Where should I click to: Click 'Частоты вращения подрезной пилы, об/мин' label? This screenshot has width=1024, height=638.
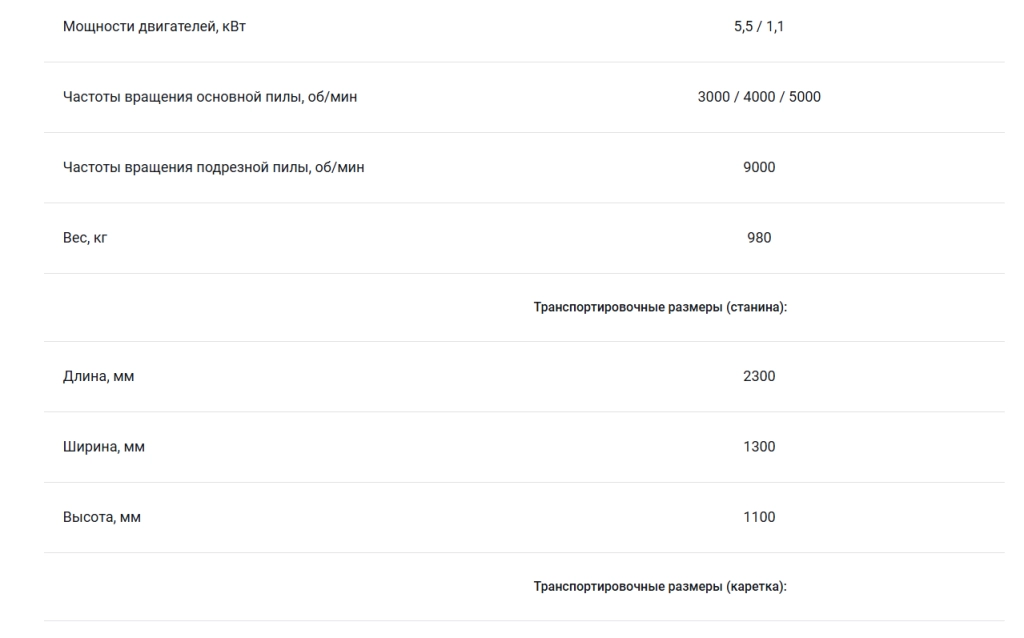214,168
